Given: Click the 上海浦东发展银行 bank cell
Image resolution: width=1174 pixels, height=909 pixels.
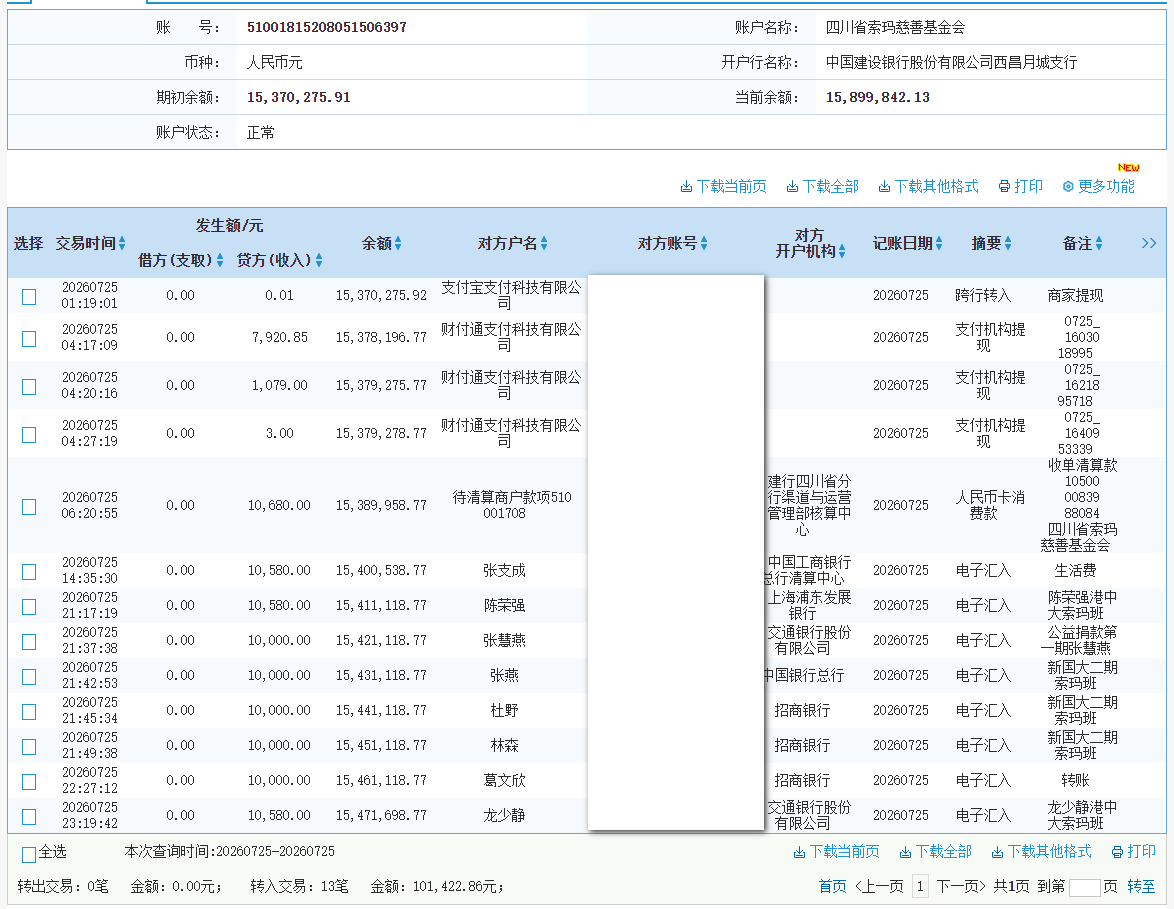Looking at the screenshot, I should tap(809, 605).
